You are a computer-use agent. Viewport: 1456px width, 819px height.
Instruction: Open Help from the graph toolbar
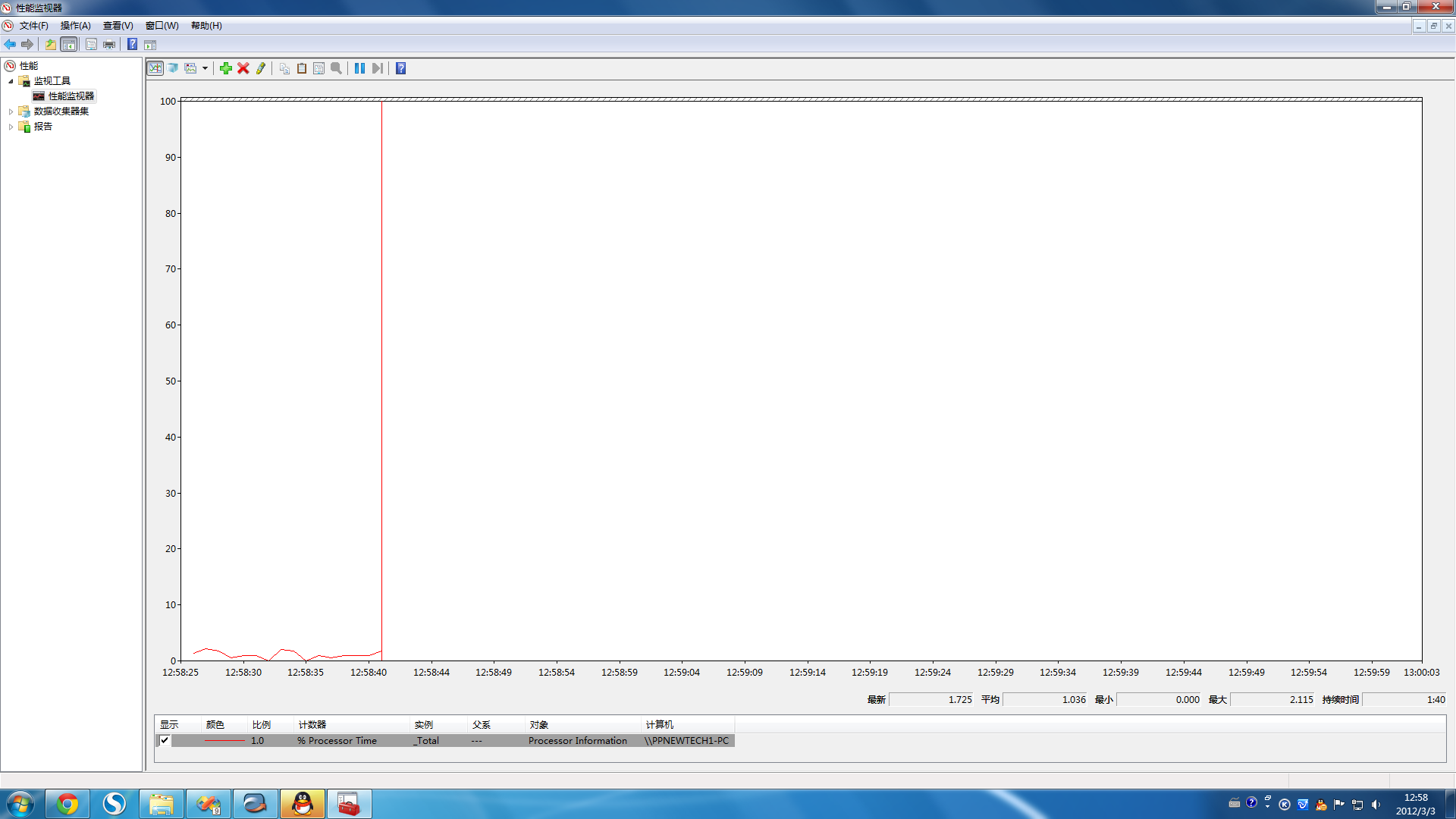401,68
